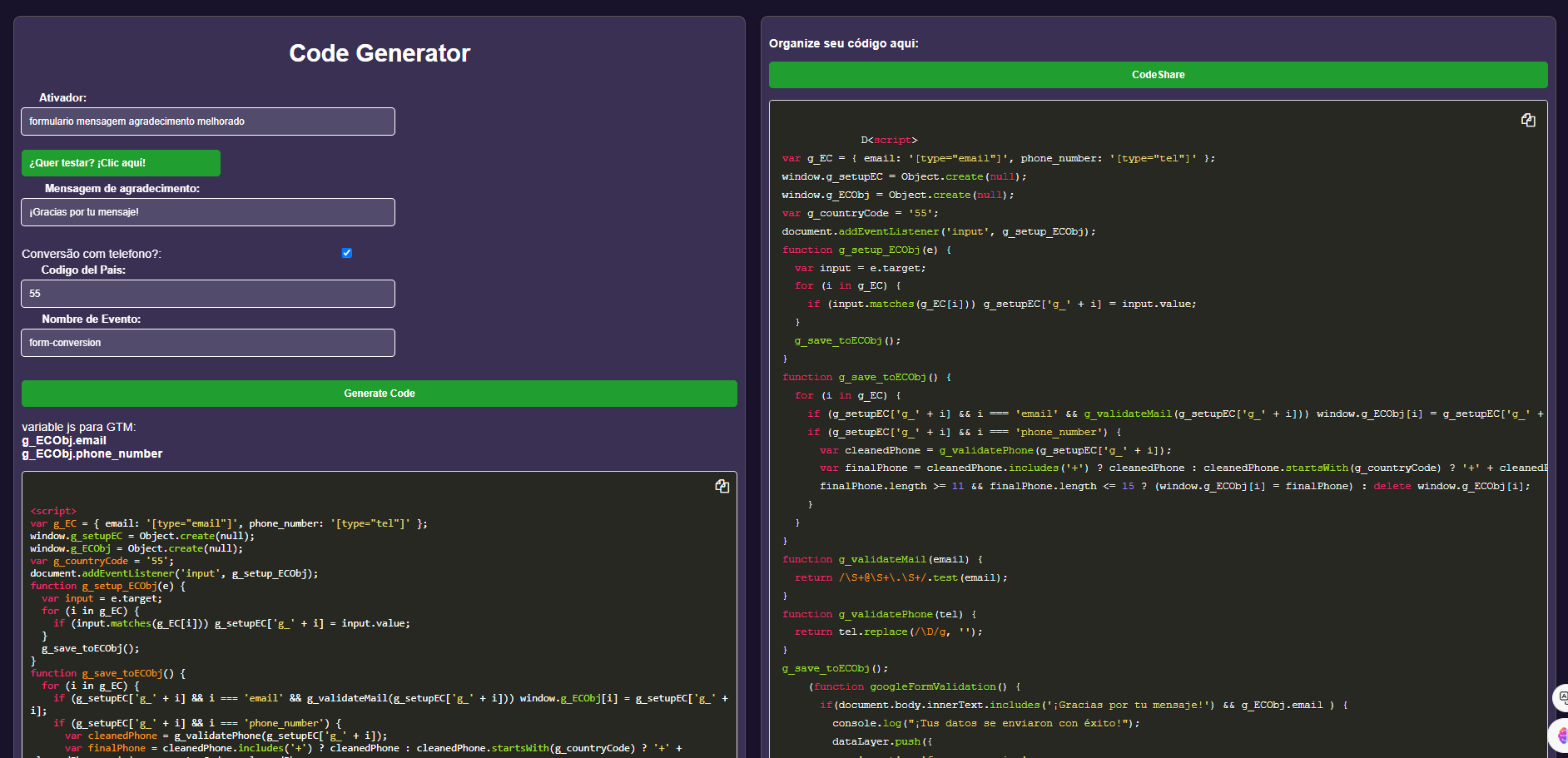Copy the CodeShare code with the copy icon
This screenshot has height=758, width=1568.
tap(1528, 120)
